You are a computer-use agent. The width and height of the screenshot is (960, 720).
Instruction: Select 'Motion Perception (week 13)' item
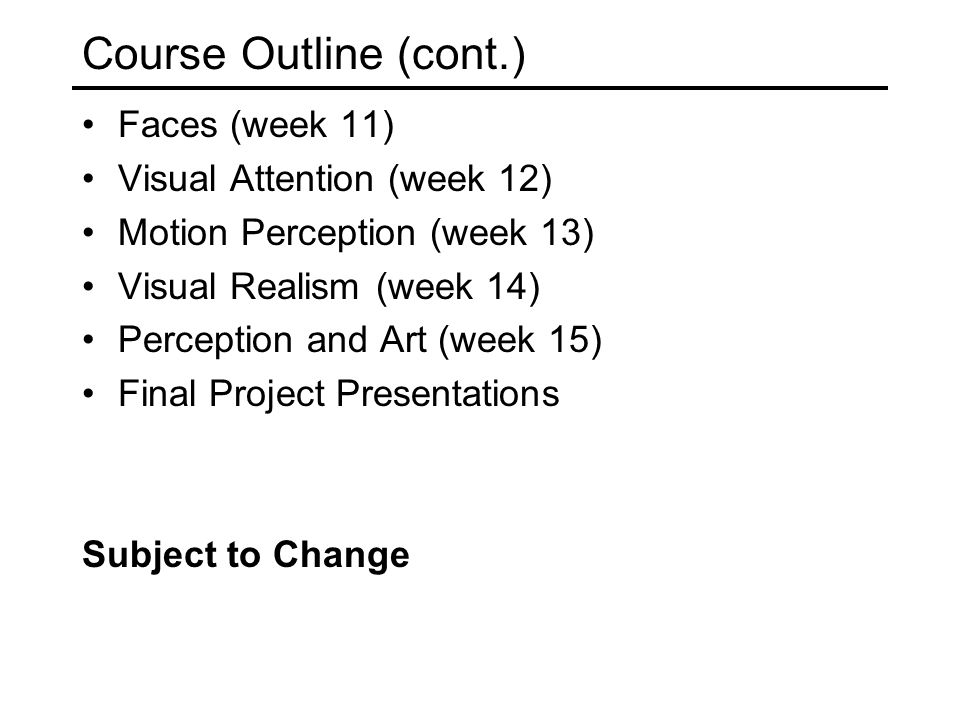tap(356, 234)
